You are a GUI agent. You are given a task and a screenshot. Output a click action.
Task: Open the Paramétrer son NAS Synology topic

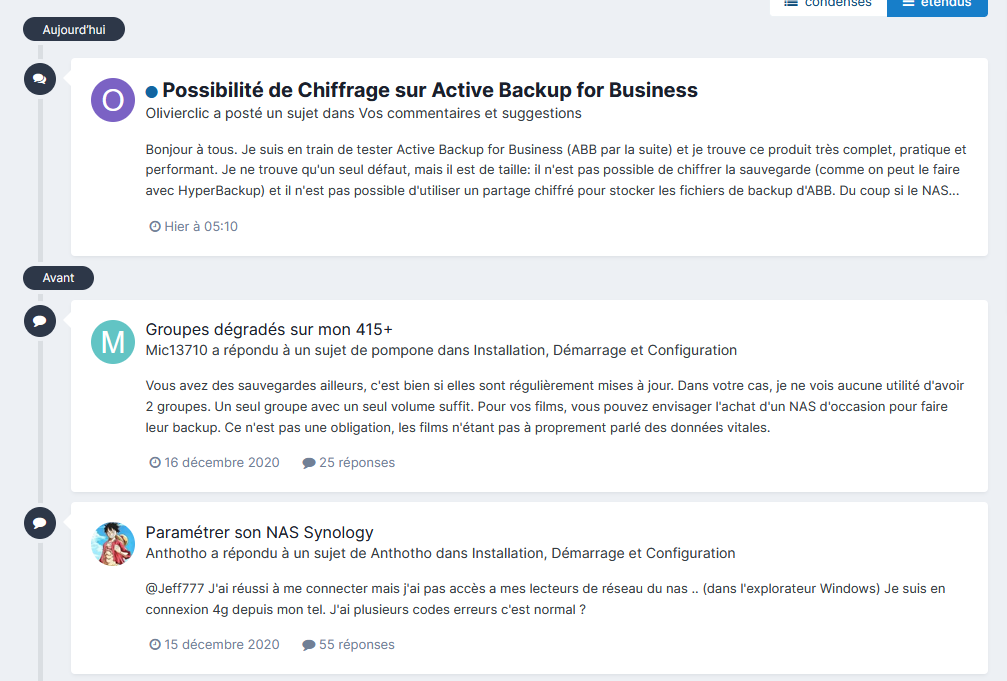[x=260, y=532]
